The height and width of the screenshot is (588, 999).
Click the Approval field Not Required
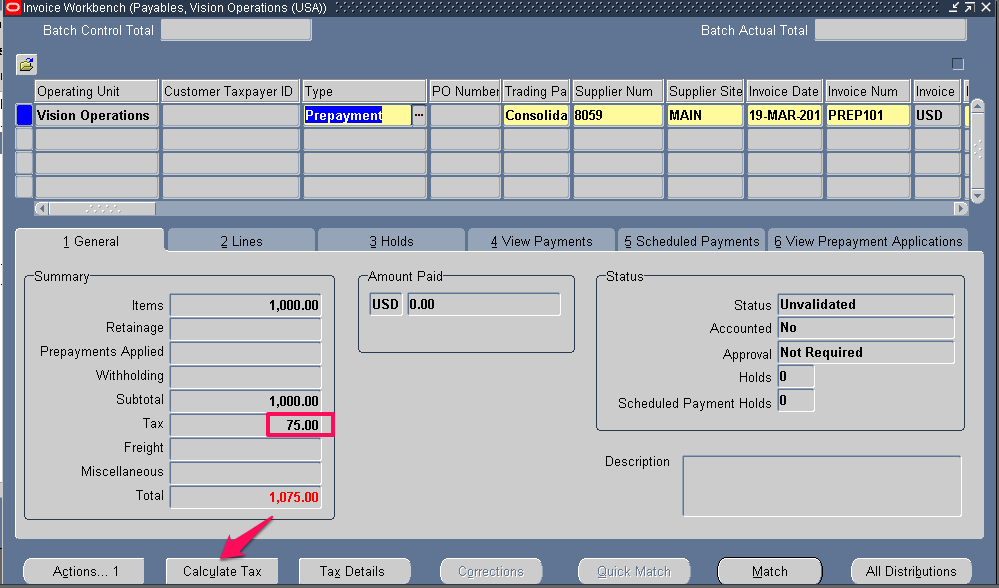pos(866,352)
